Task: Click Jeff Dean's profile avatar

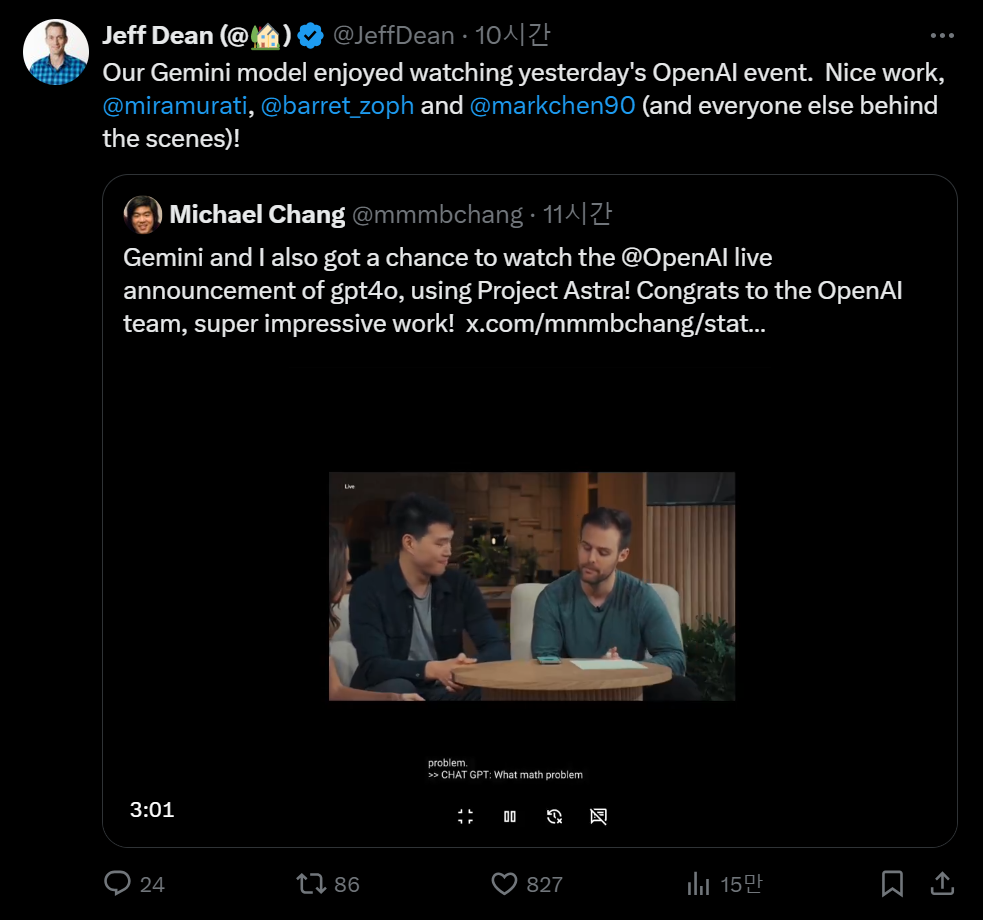Action: pyautogui.click(x=56, y=52)
